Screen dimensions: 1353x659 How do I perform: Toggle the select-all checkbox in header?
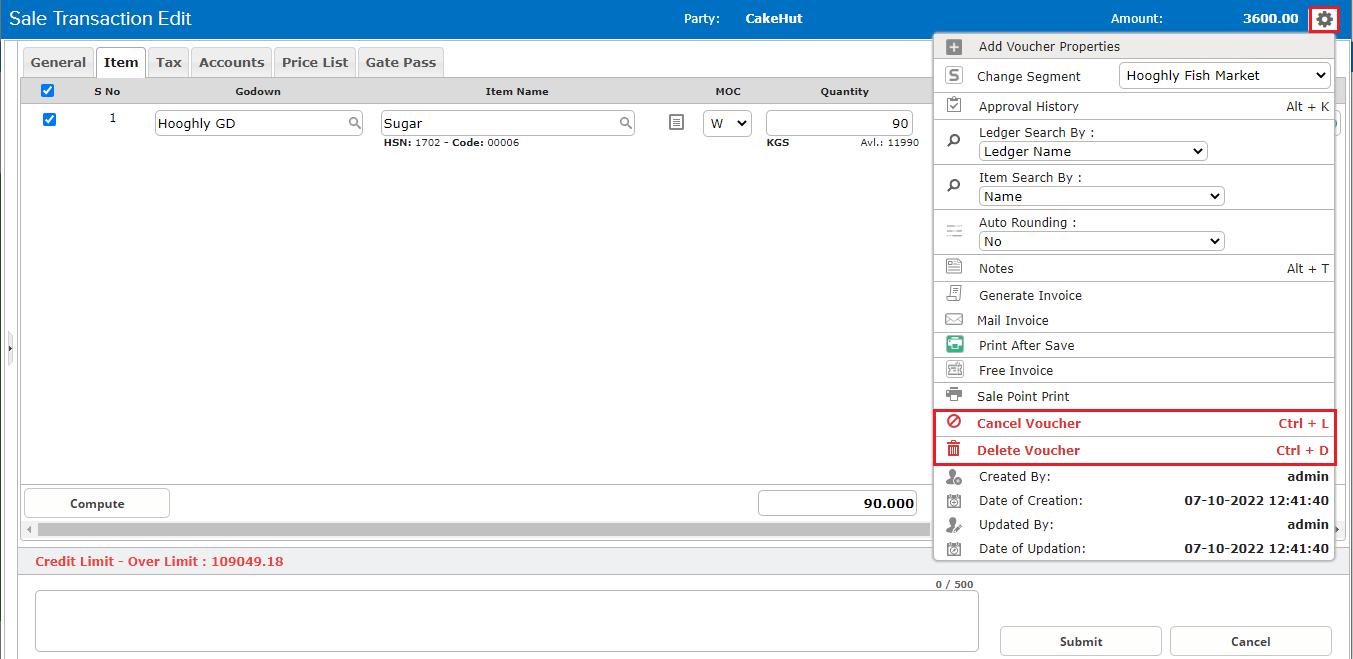(x=47, y=91)
